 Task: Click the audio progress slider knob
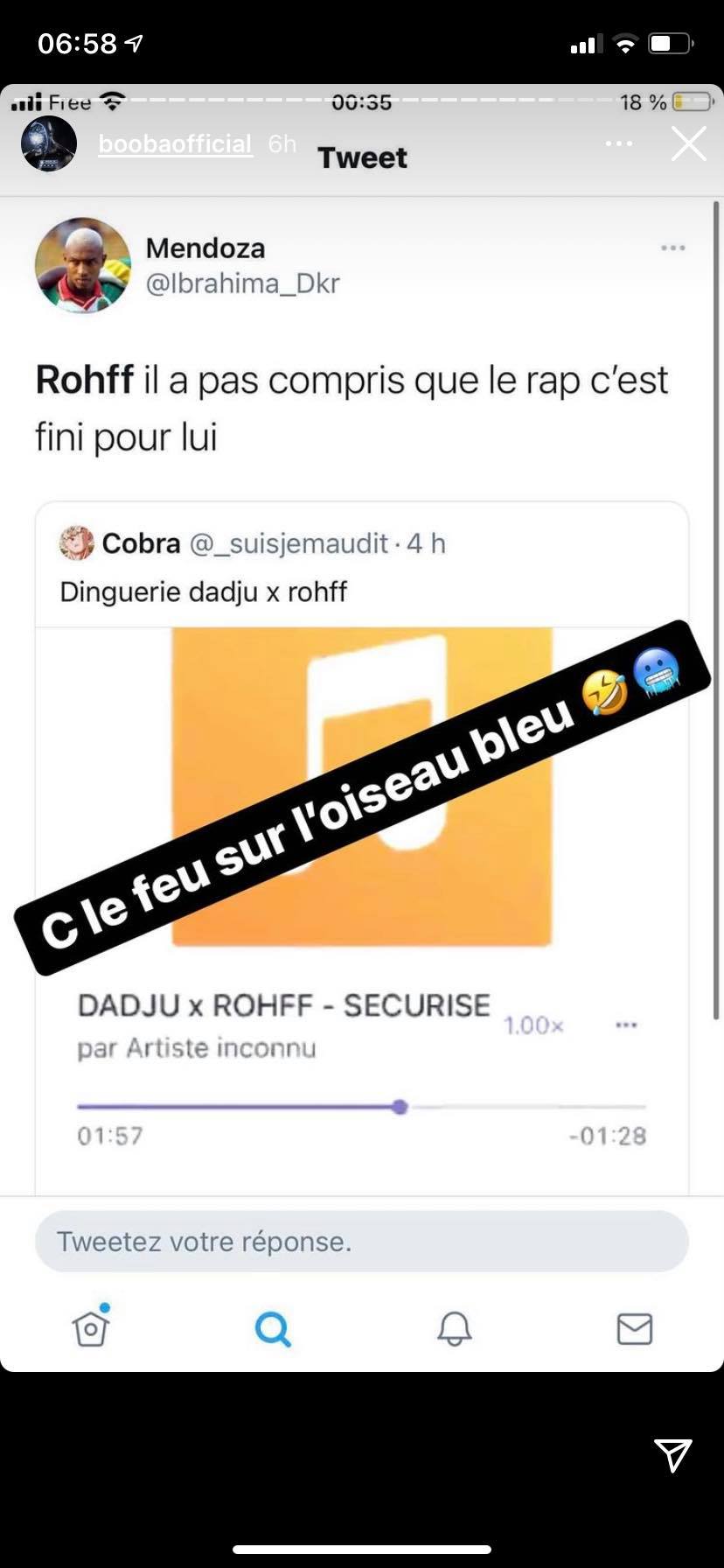[x=400, y=1107]
